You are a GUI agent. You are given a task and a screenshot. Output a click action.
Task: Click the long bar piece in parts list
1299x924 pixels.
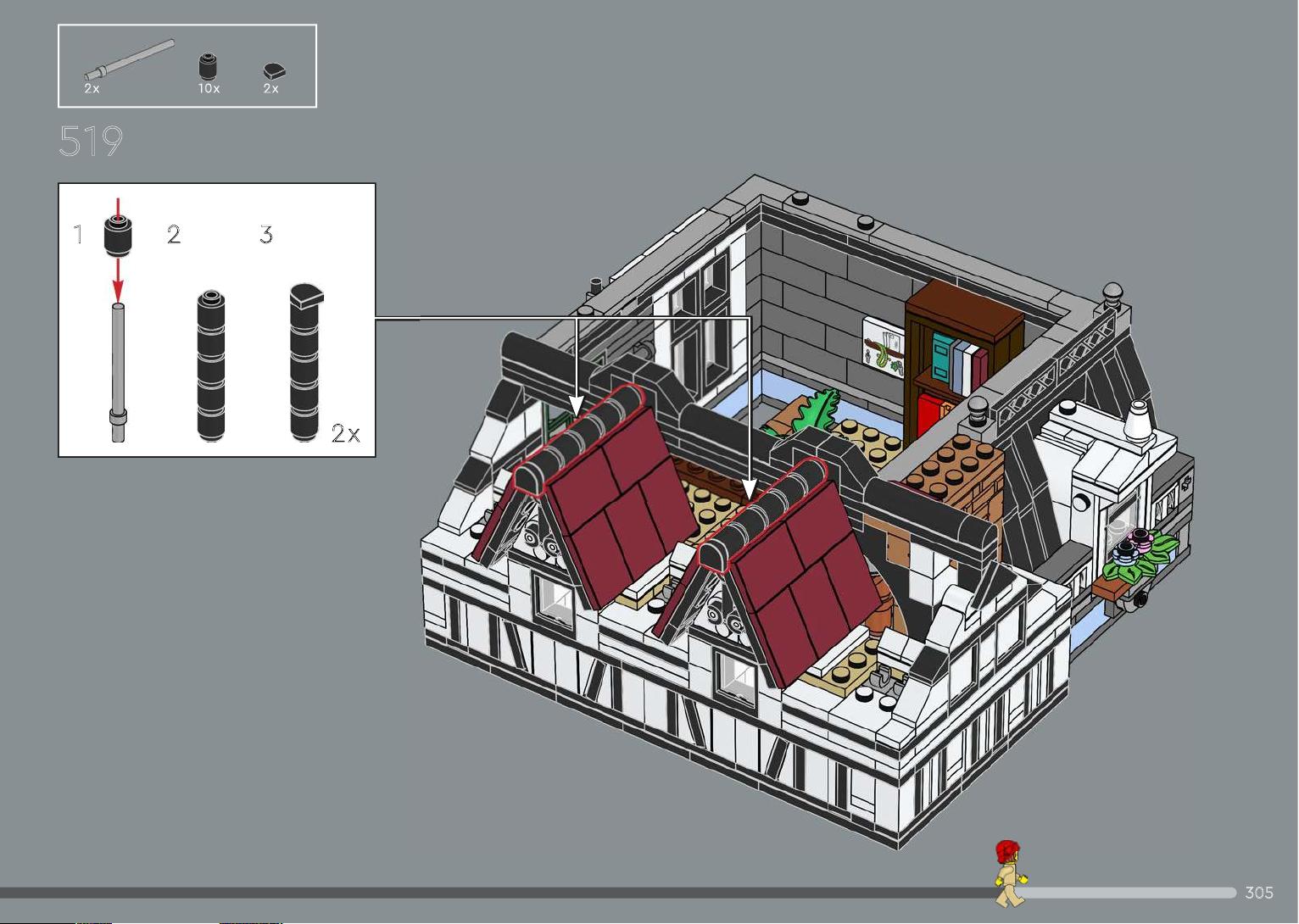pyautogui.click(x=129, y=59)
